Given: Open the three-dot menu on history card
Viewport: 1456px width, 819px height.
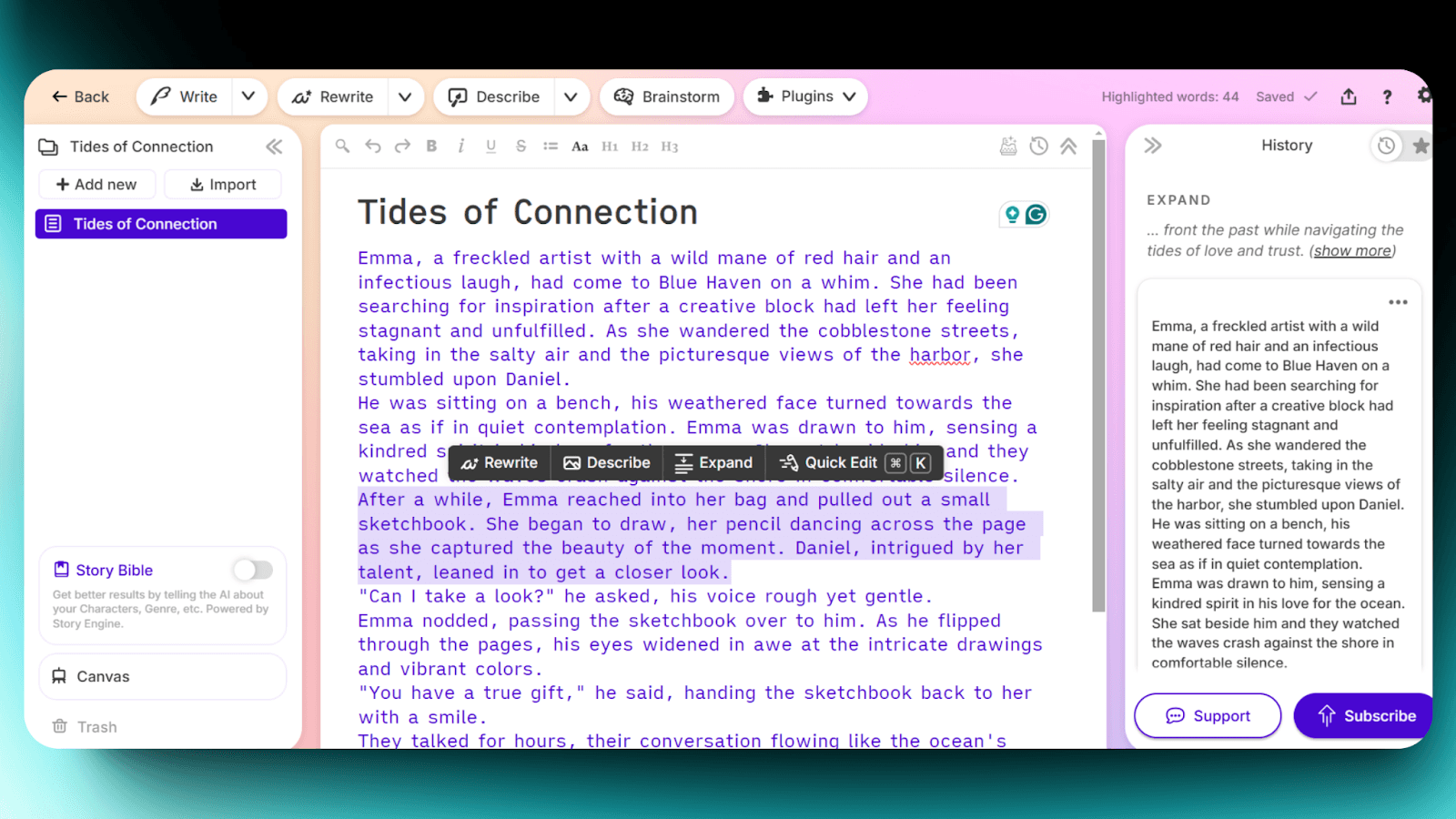Looking at the screenshot, I should (x=1398, y=302).
